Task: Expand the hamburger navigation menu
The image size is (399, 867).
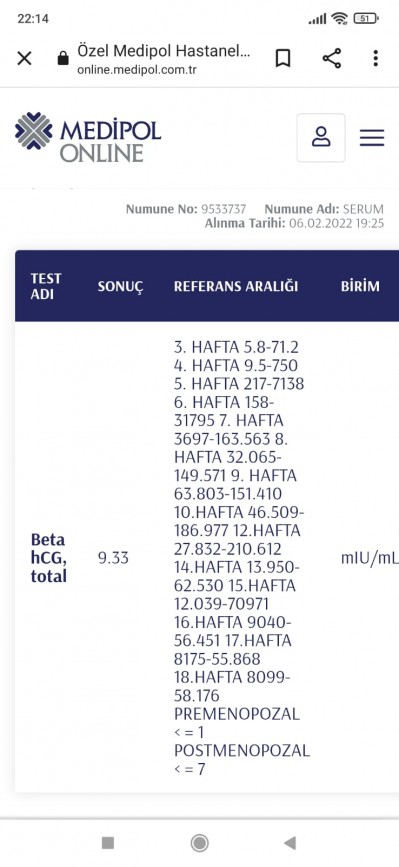Action: [372, 138]
